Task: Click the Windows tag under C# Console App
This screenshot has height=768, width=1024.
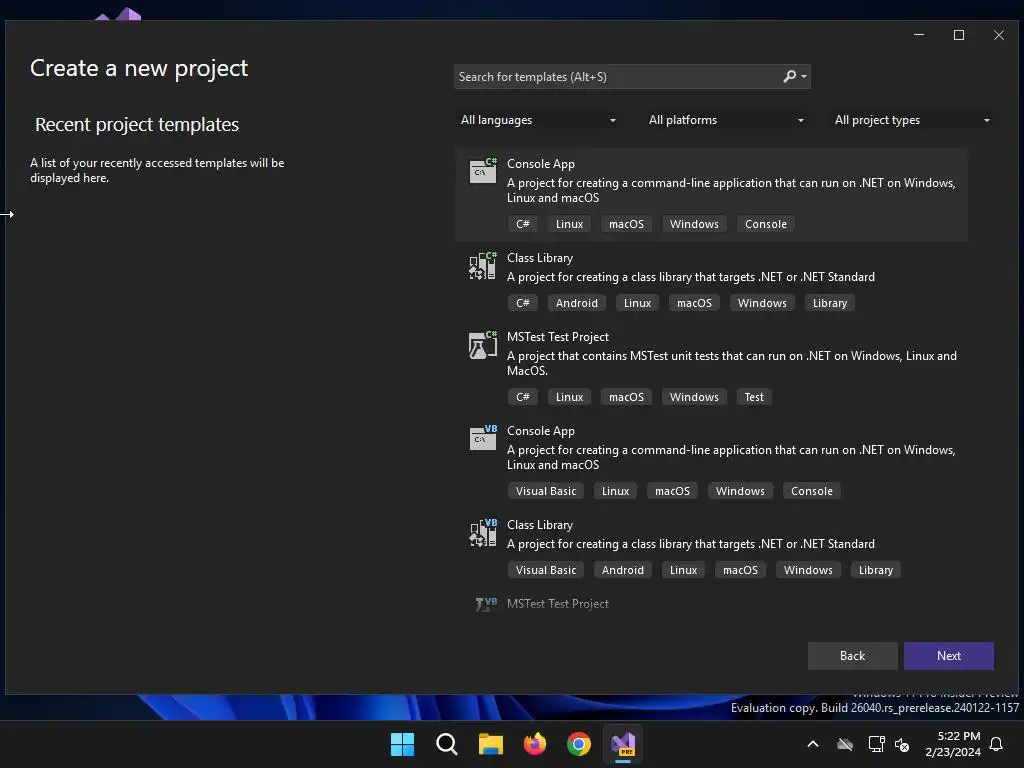Action: click(x=694, y=224)
